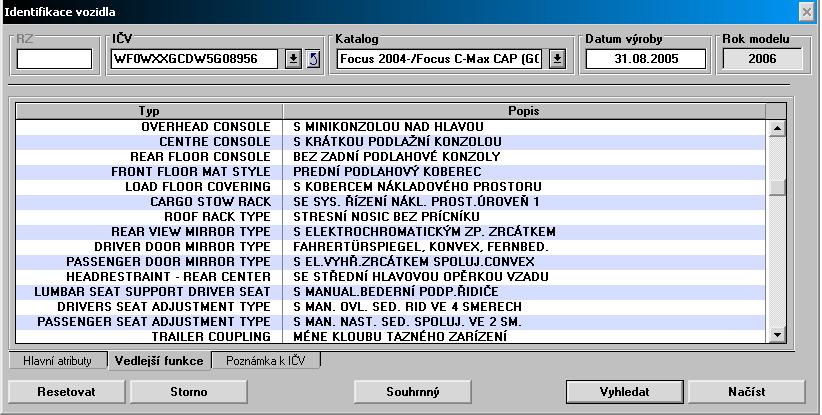The image size is (822, 415).
Task: Open the IČV dropdown list
Action: [x=293, y=59]
